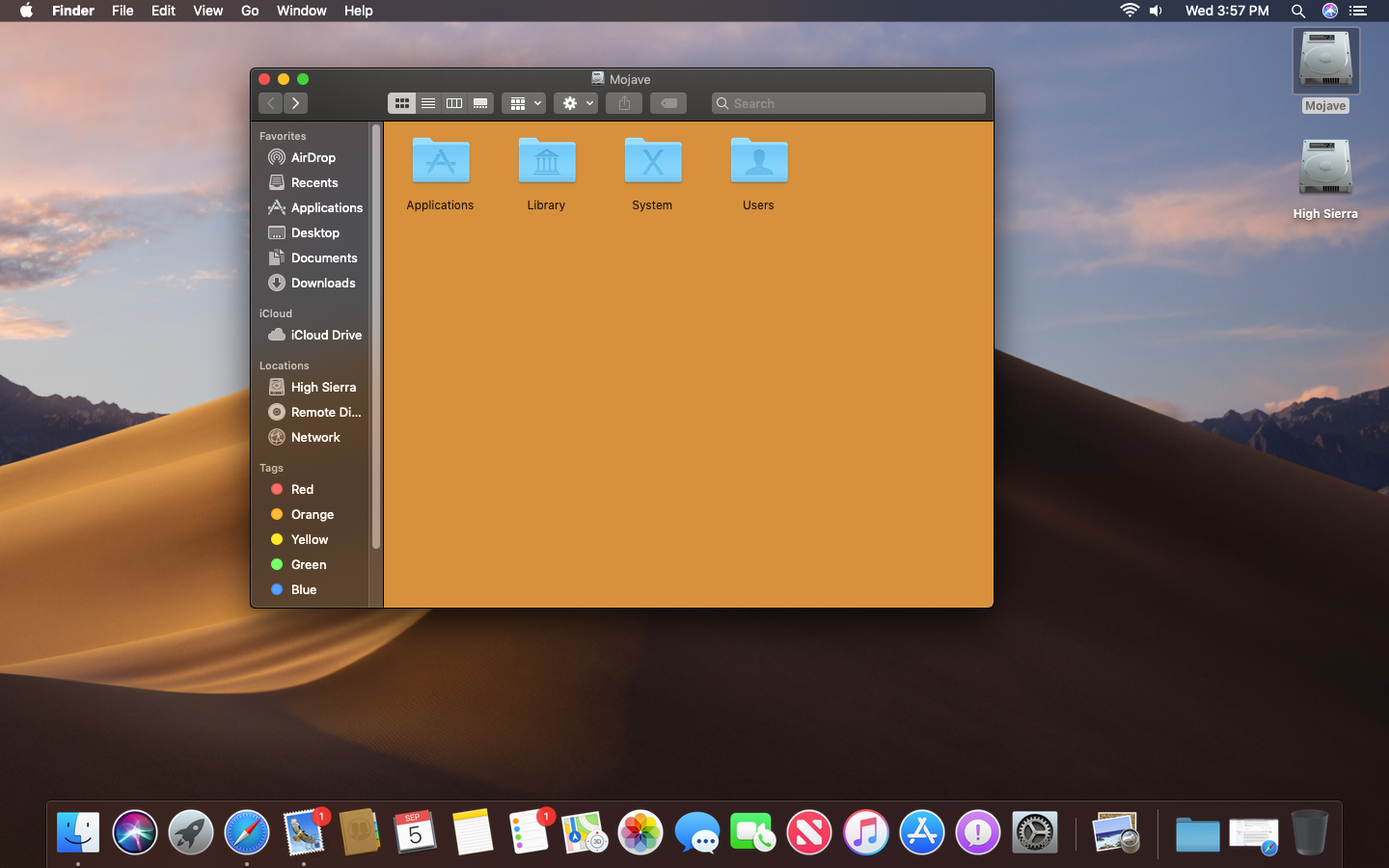
Task: Open Recents in the sidebar
Action: (x=313, y=182)
